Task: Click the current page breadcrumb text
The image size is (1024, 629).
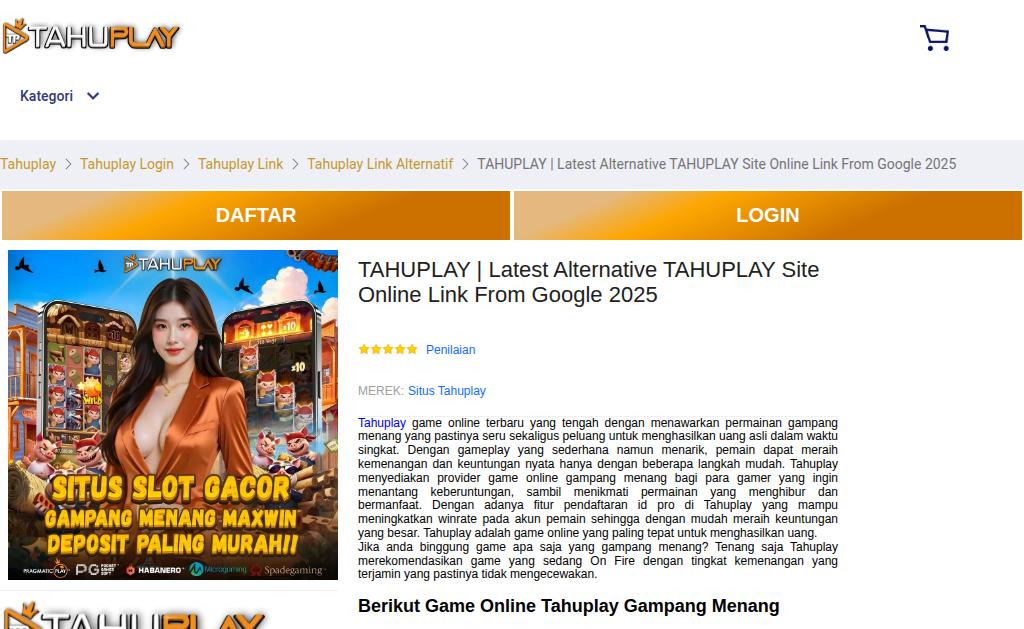Action: click(x=716, y=164)
